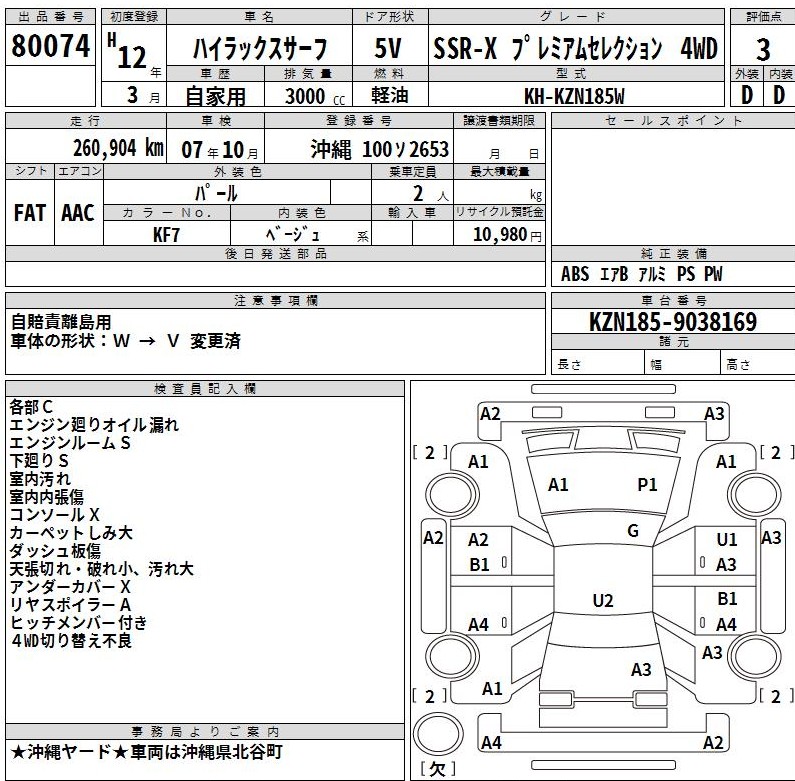
Task: Select the 最大積載量 header
Action: [x=499, y=171]
